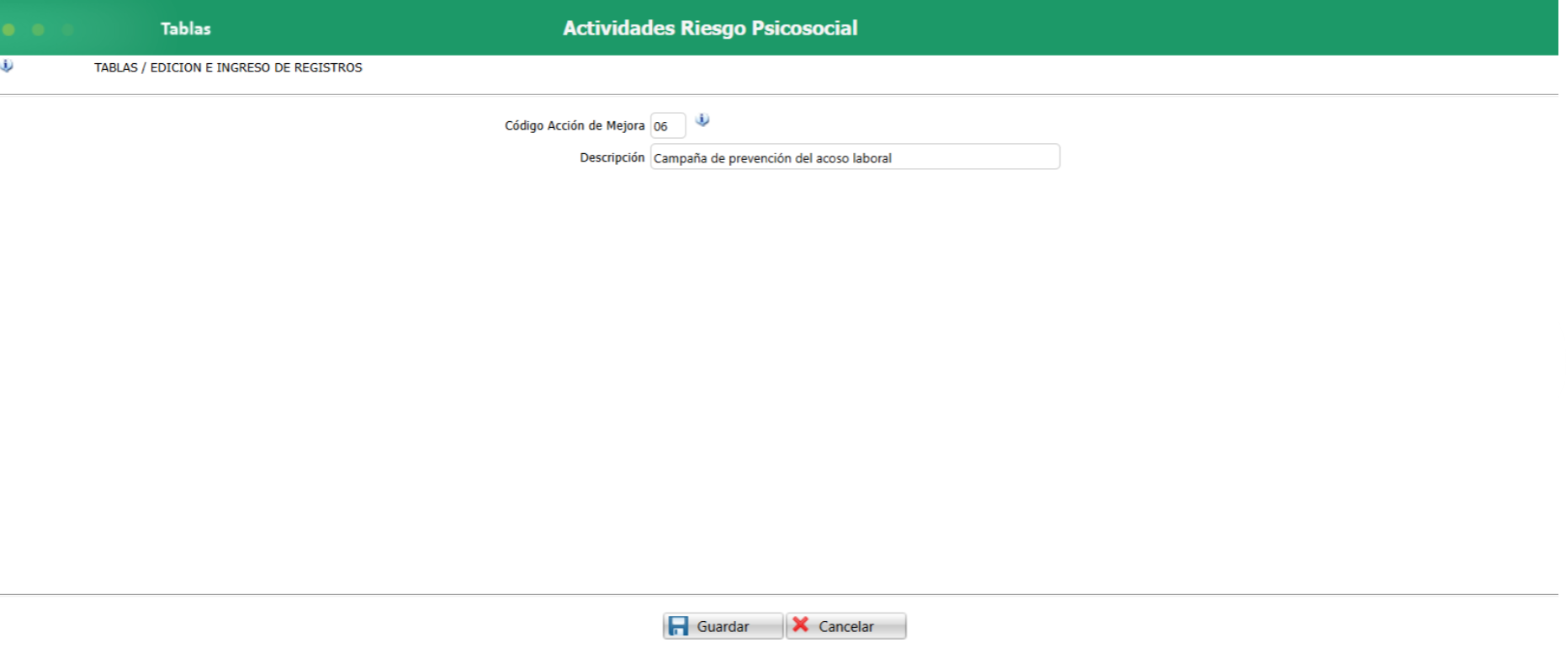Screen dimensions: 1568x669
Task: Click the Actividades Riesgo Psicosocial title
Action: pyautogui.click(x=710, y=29)
